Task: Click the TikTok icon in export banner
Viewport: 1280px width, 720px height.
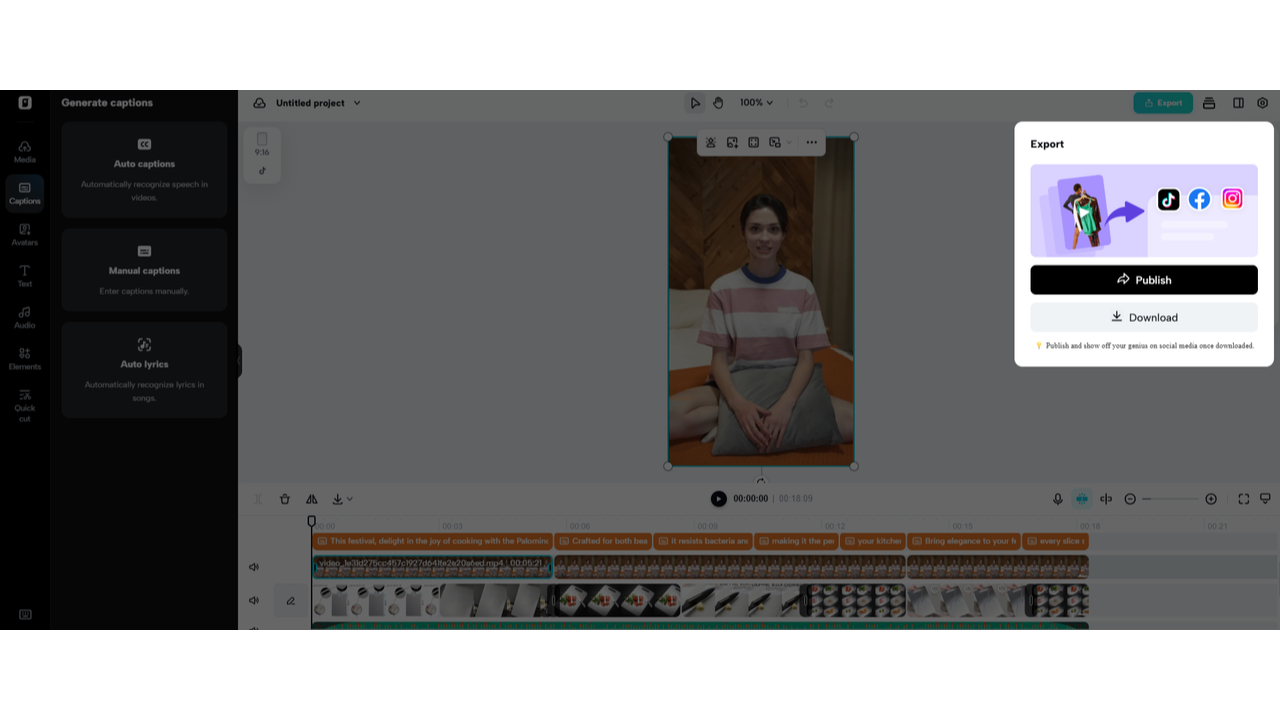Action: pos(1168,199)
